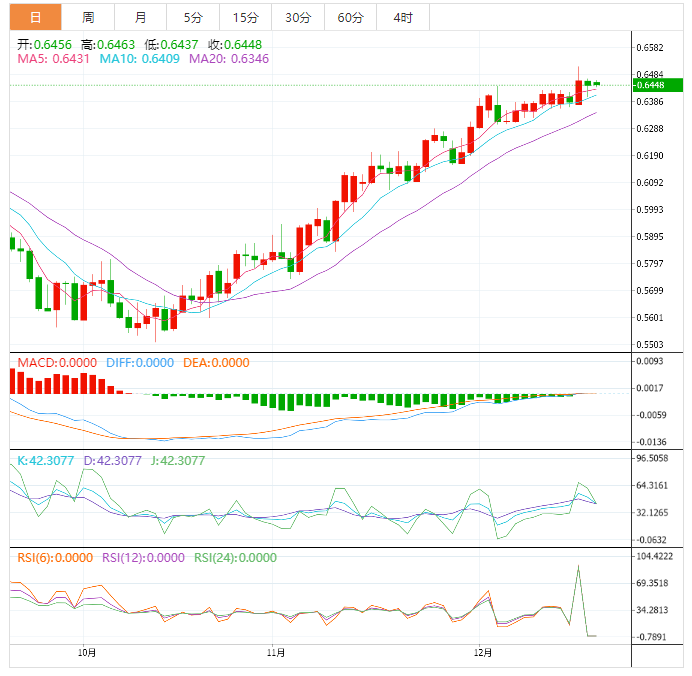Click the 11月 marker on the time axis

277,653
